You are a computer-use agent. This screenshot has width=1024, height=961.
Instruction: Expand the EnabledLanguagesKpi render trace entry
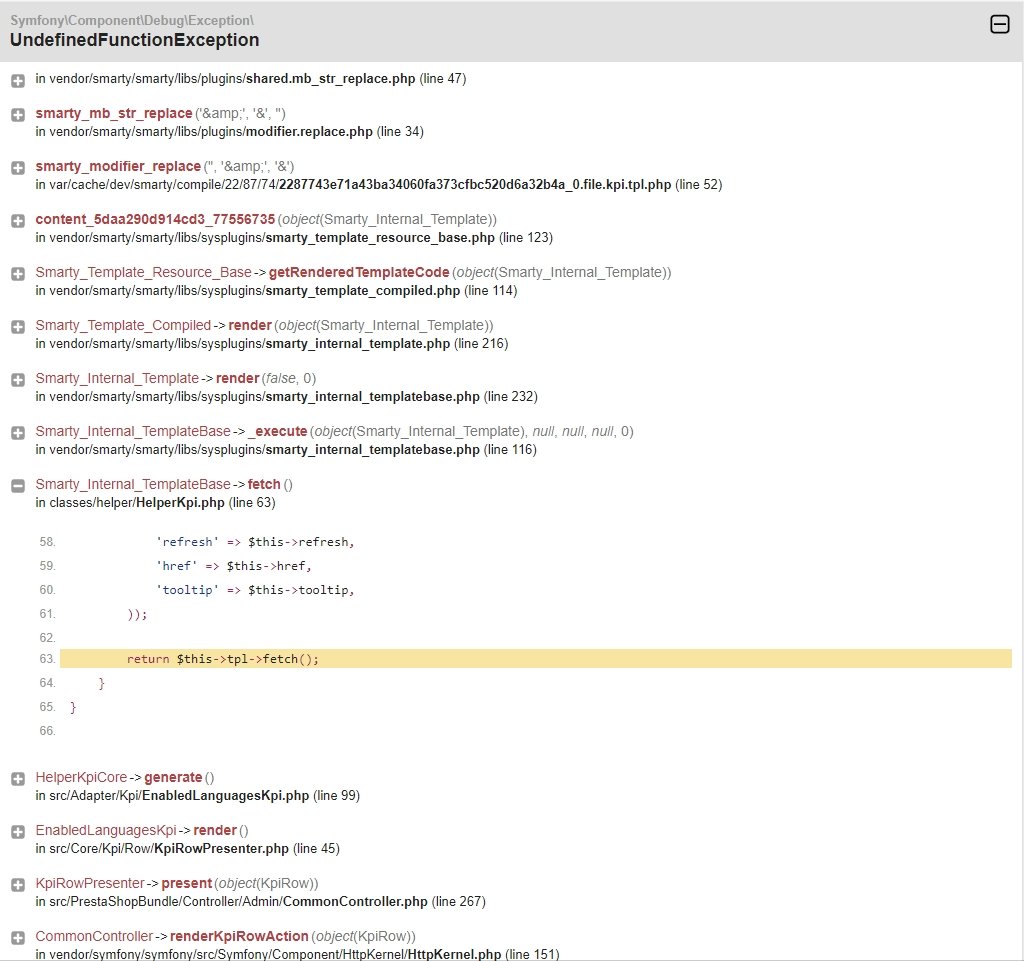[x=18, y=832]
